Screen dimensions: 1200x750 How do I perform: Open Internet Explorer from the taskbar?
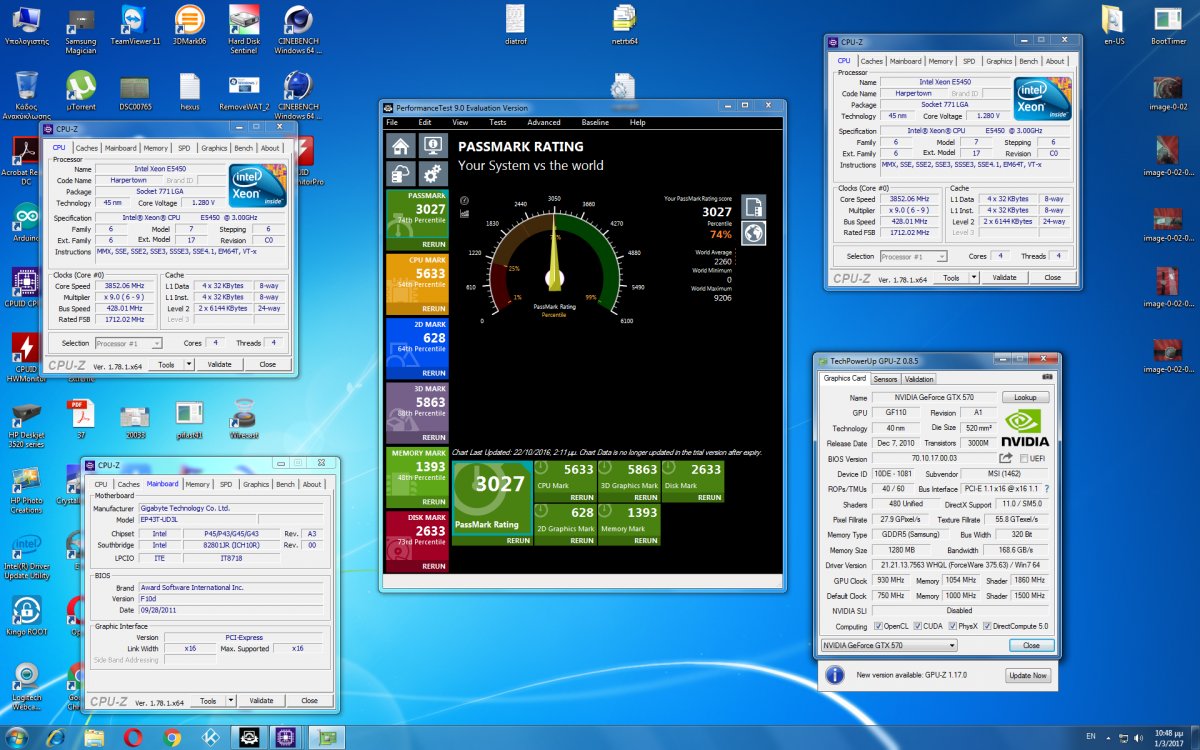55,737
